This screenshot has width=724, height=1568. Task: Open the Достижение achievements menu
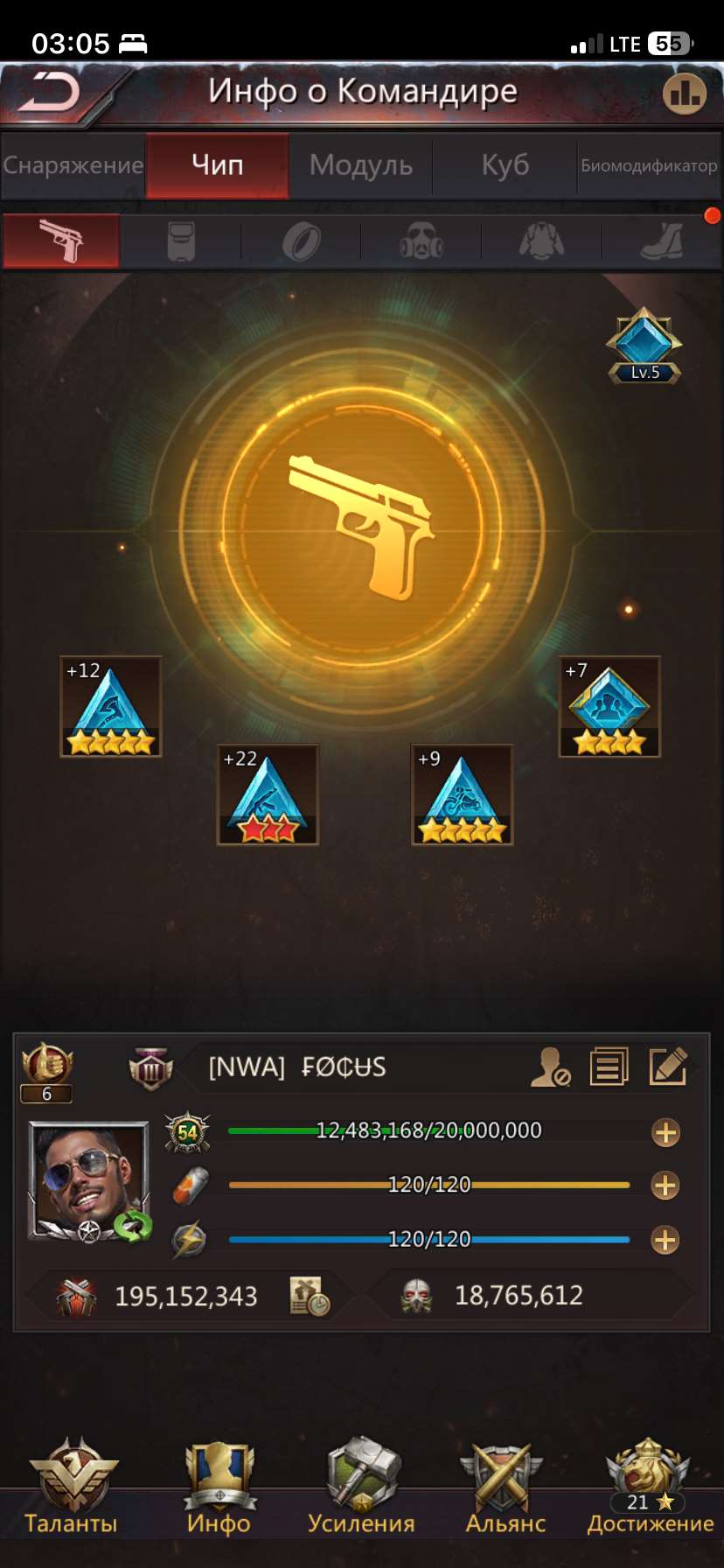(x=650, y=1487)
